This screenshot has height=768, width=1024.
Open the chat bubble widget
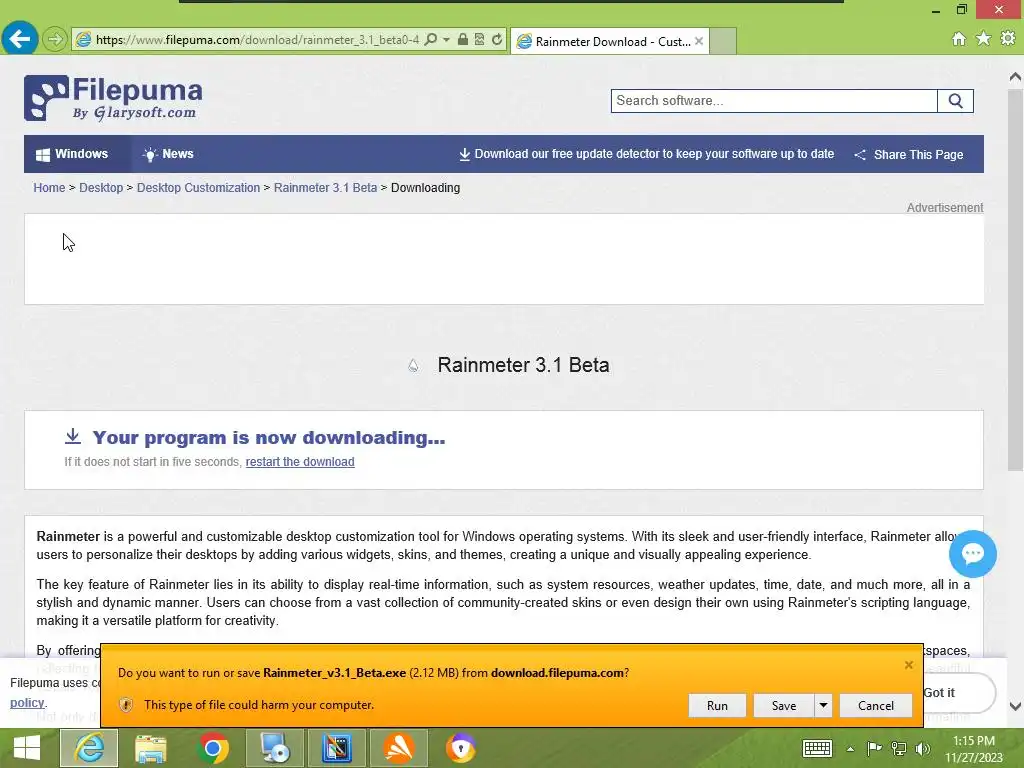click(x=972, y=554)
